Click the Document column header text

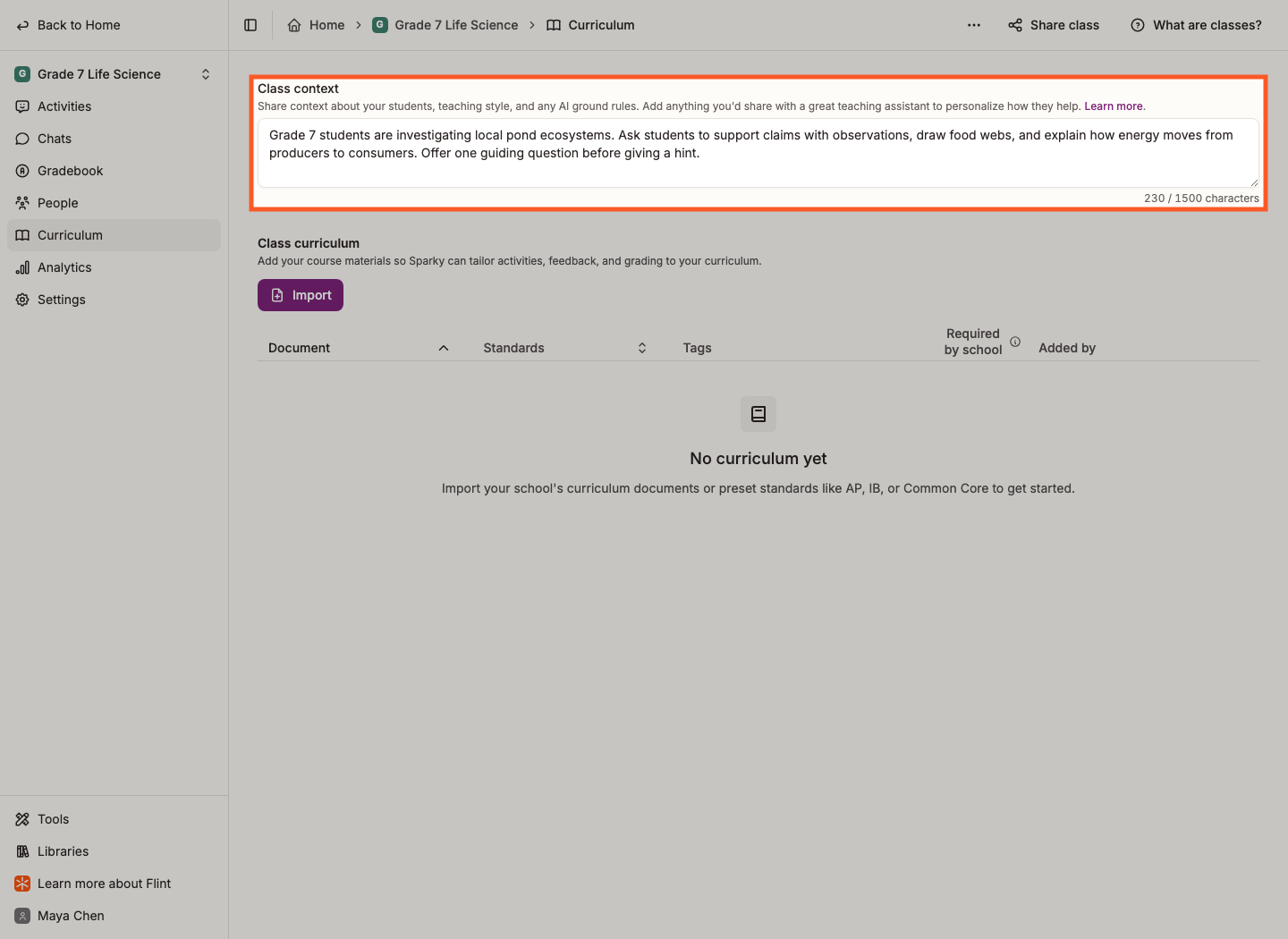299,348
